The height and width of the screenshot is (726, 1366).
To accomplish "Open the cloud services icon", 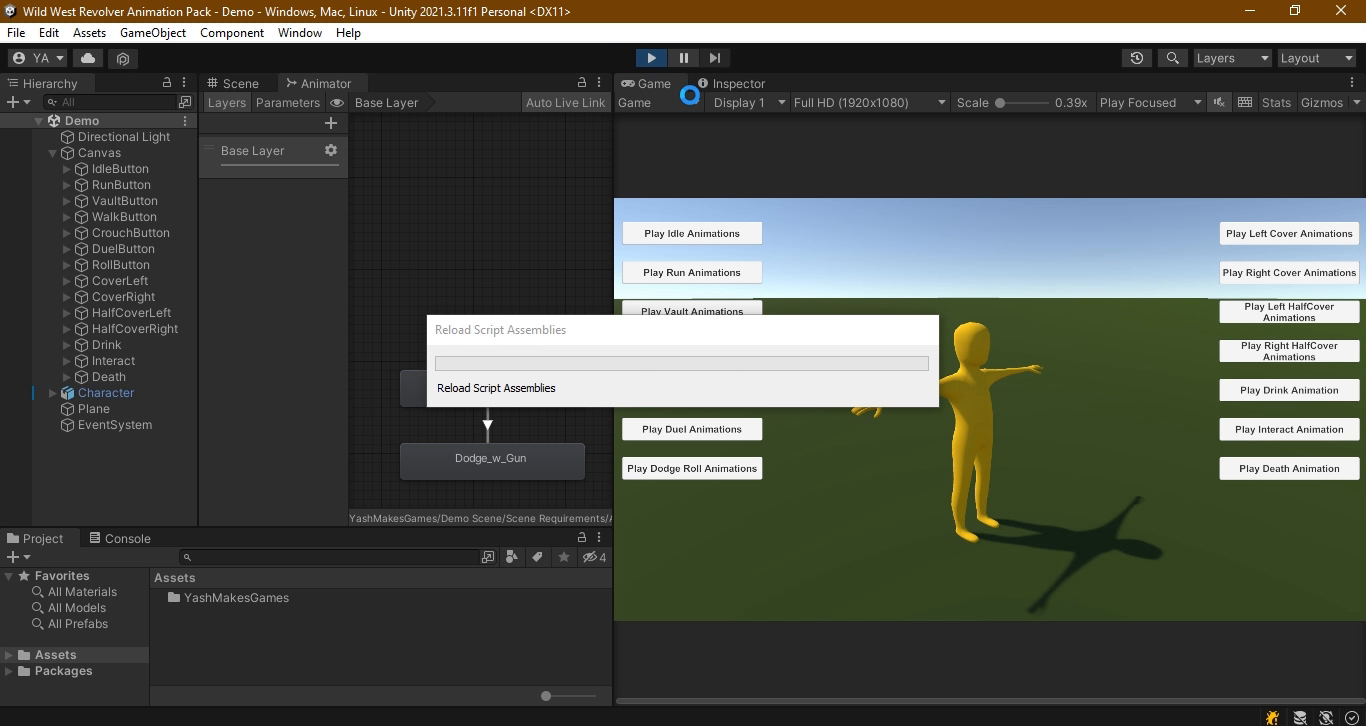I will coord(87,58).
